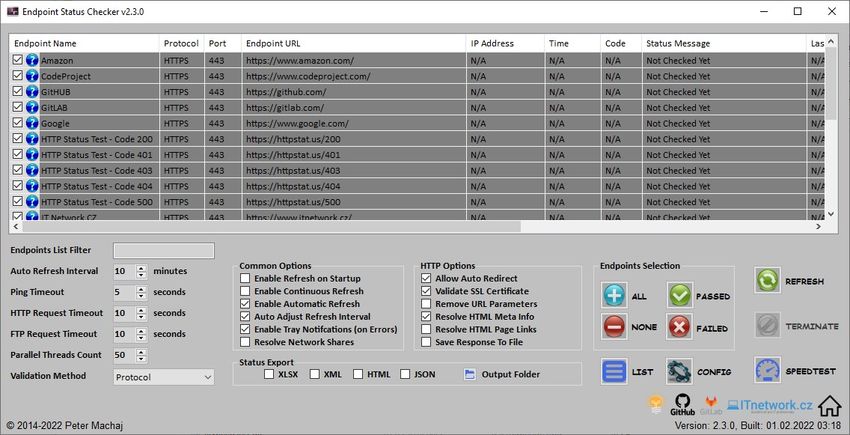Uncheck Validate SSL Certificate
850x435 pixels.
[426, 291]
